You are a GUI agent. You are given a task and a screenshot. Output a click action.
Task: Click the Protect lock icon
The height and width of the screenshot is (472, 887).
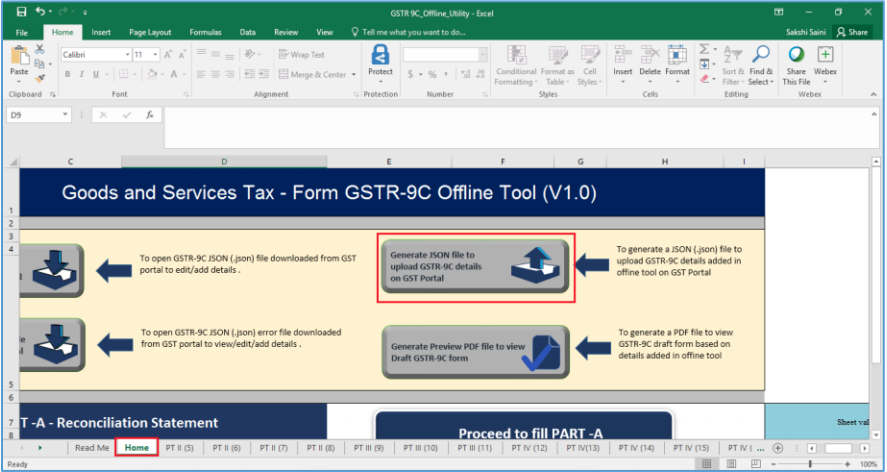pyautogui.click(x=380, y=55)
